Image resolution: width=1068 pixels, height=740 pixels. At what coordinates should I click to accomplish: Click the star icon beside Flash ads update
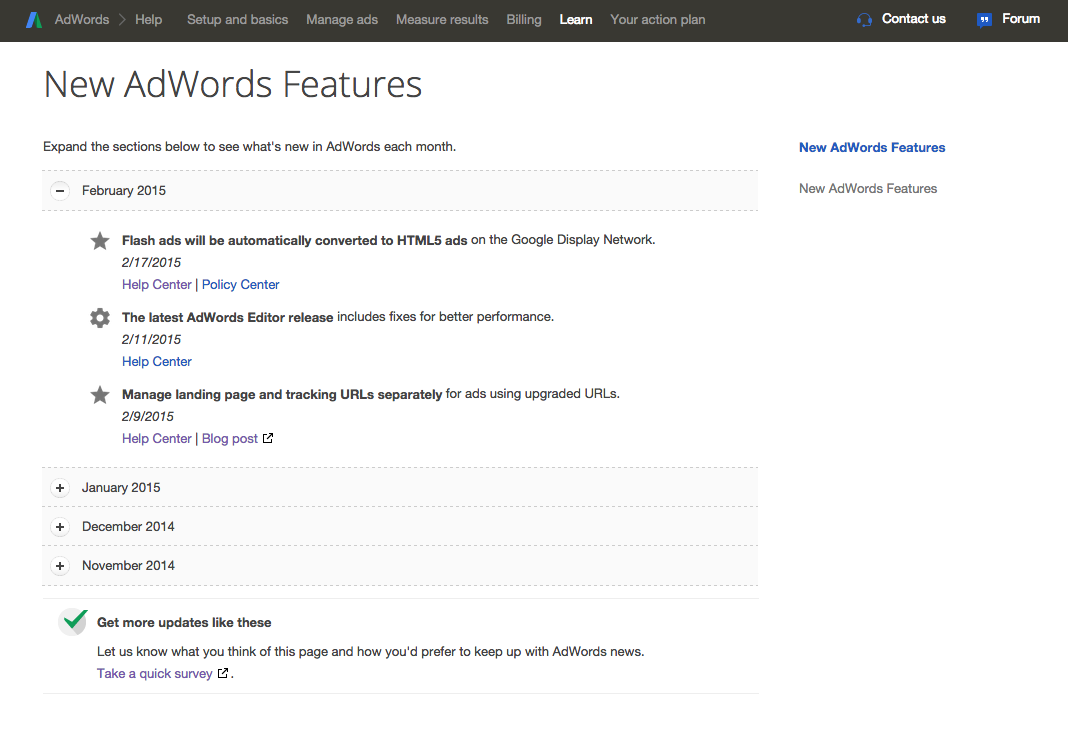click(100, 241)
